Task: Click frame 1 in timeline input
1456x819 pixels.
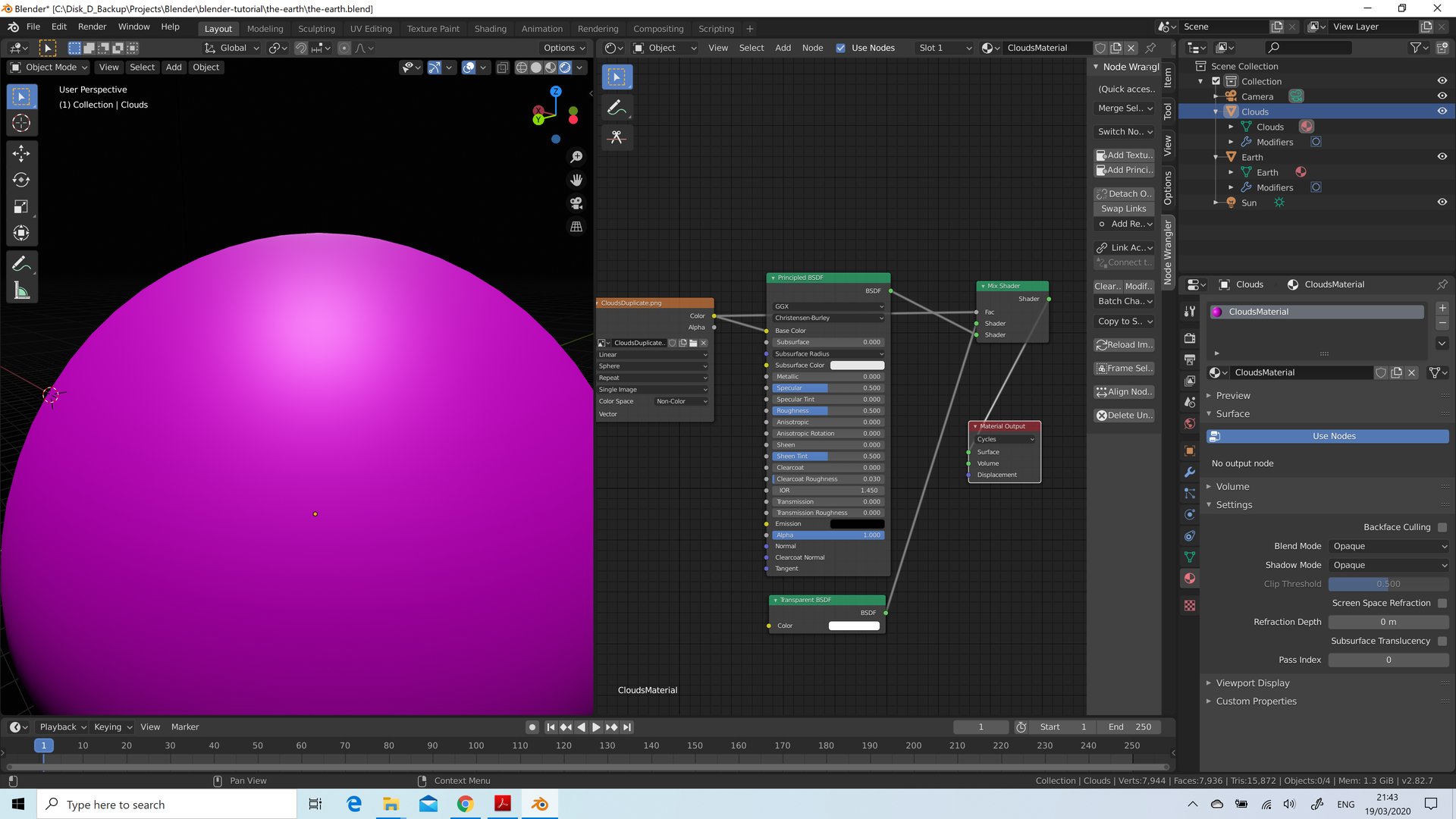Action: (981, 727)
